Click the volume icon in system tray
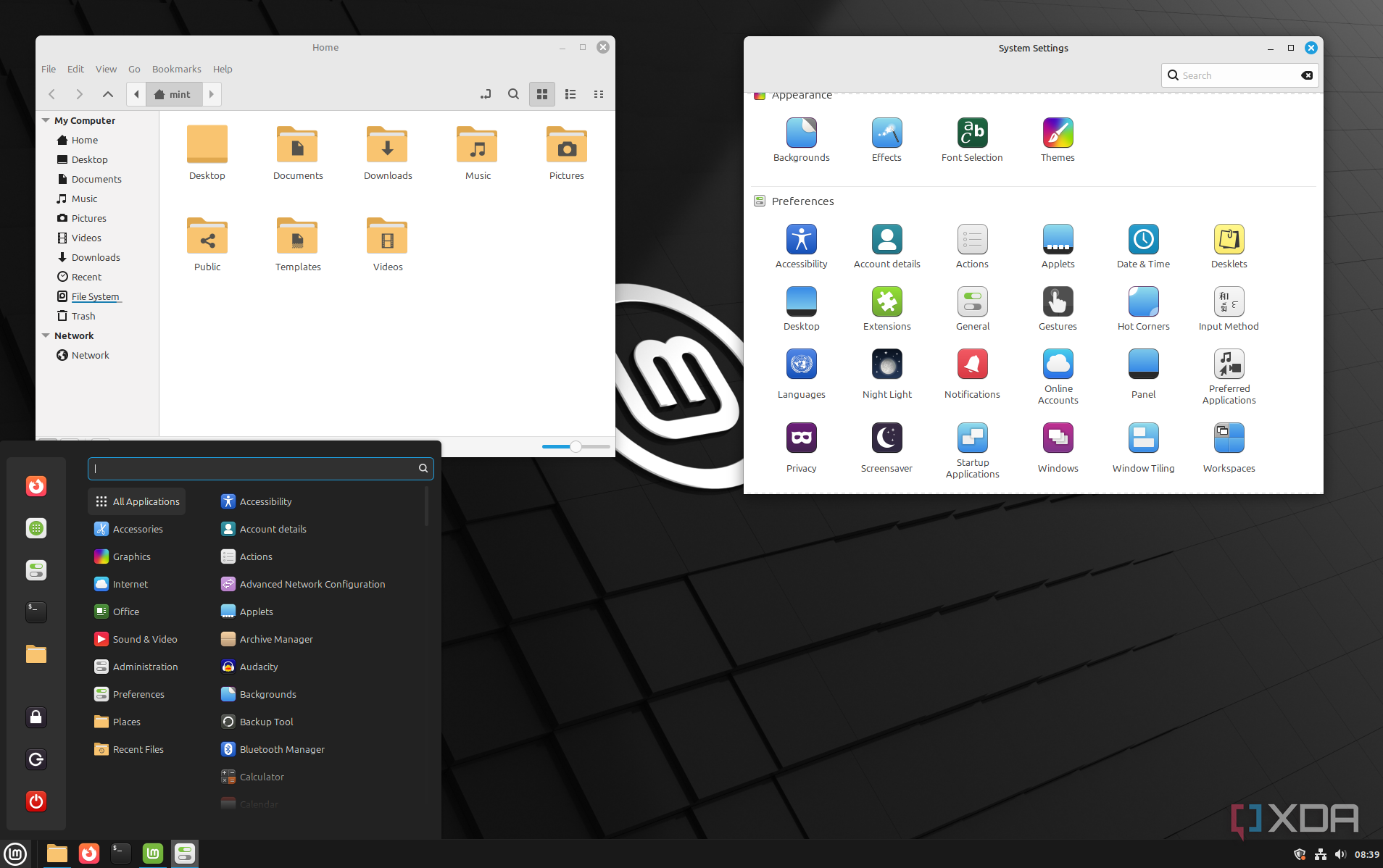The width and height of the screenshot is (1383, 868). click(1340, 854)
